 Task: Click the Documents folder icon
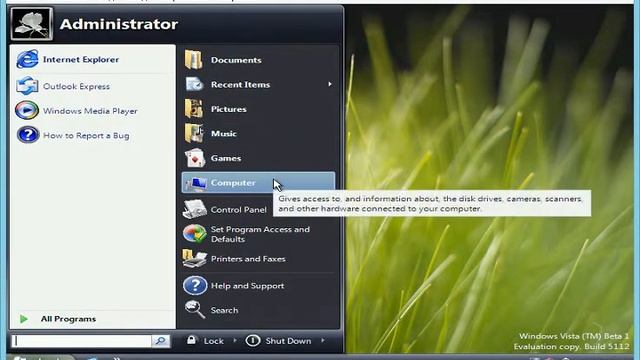coord(193,60)
